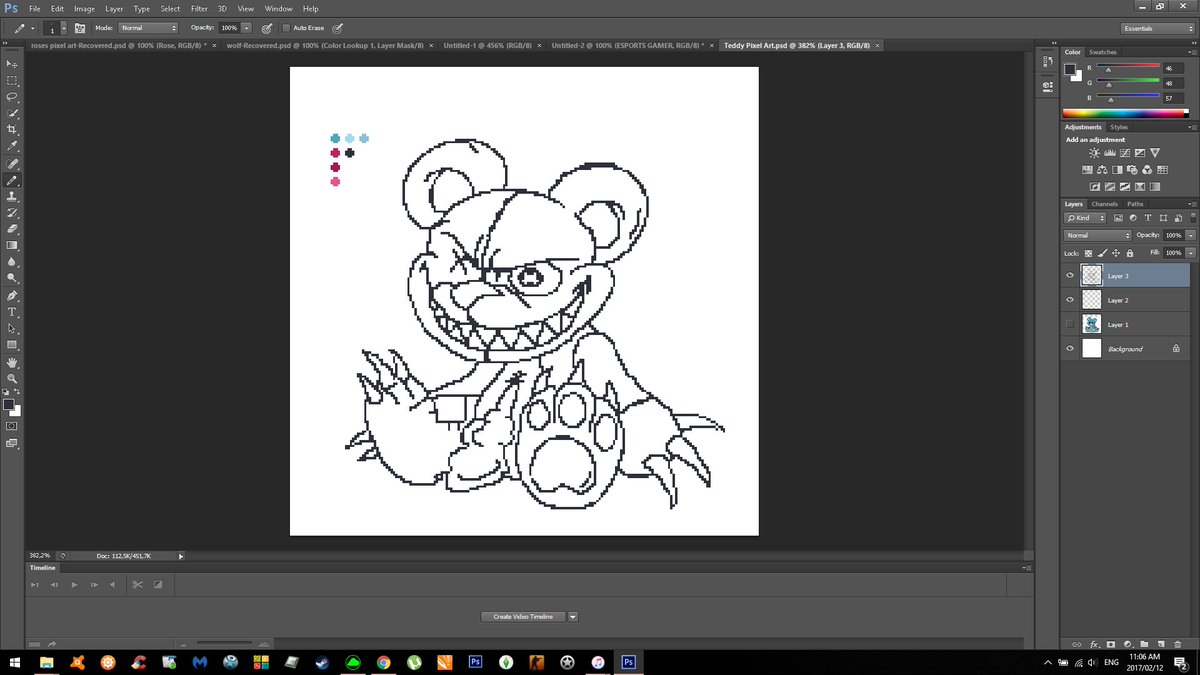1200x675 pixels.
Task: Select the Rectangular Marquee tool
Action: click(x=13, y=81)
